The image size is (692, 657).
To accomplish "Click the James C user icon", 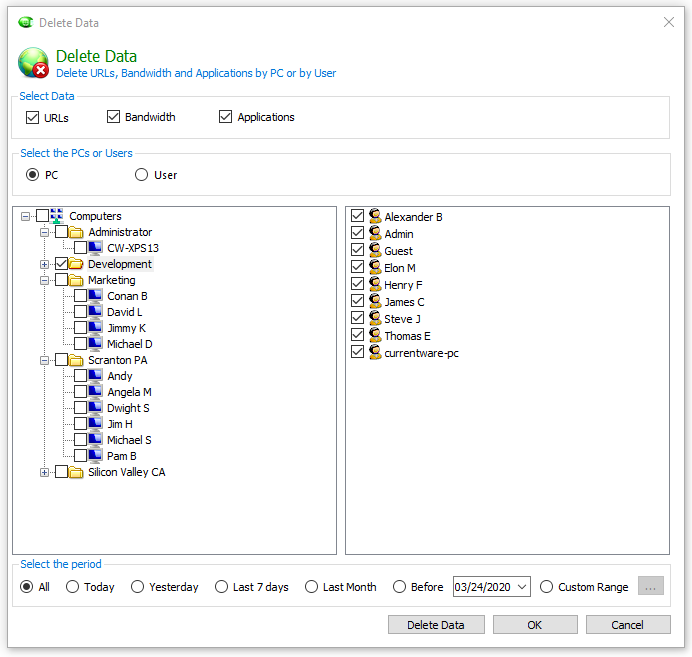I will [x=375, y=301].
